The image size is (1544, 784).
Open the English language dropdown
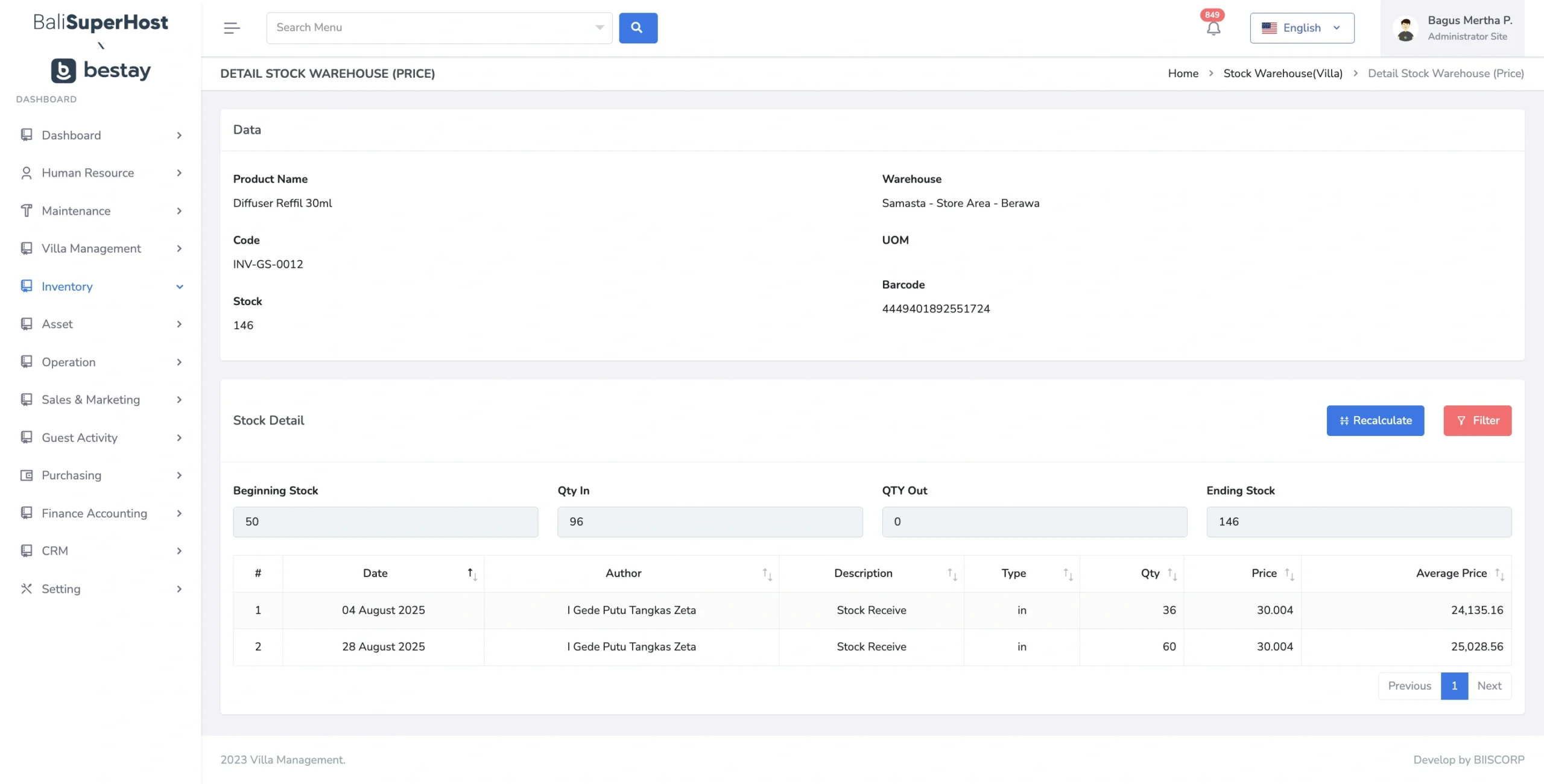[1302, 28]
